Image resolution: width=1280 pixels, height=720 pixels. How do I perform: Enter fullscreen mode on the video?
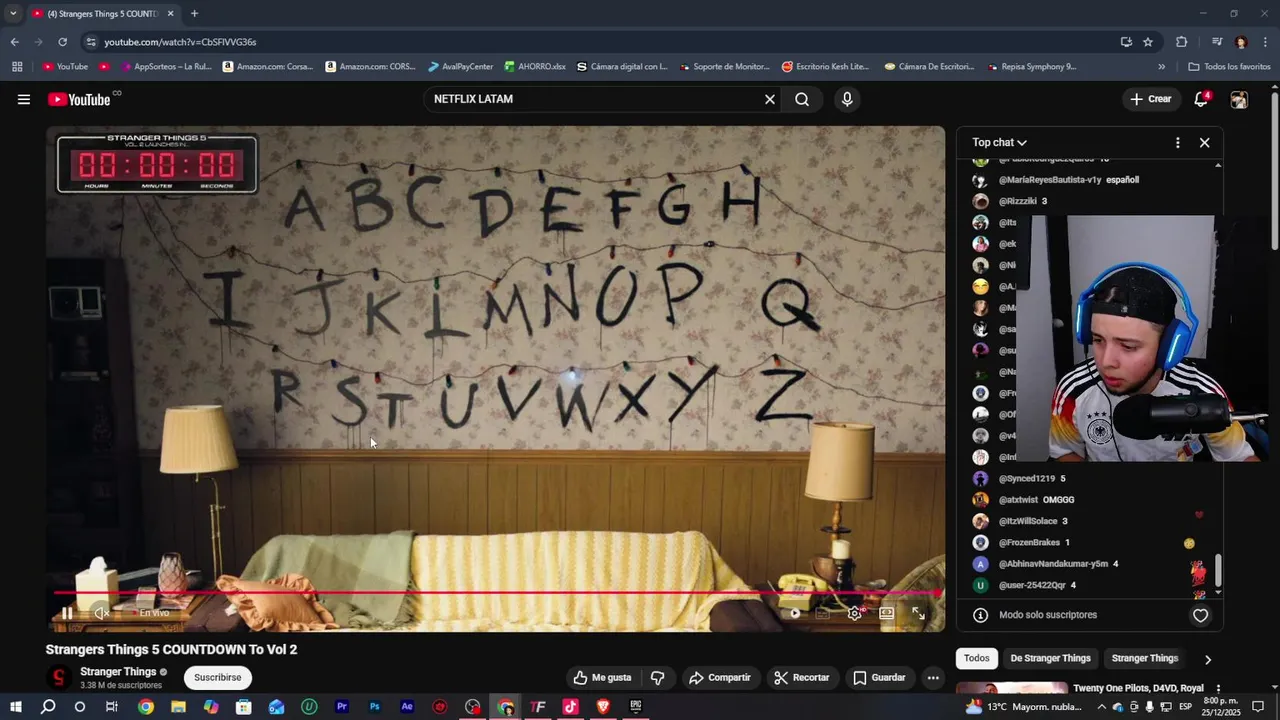(918, 613)
